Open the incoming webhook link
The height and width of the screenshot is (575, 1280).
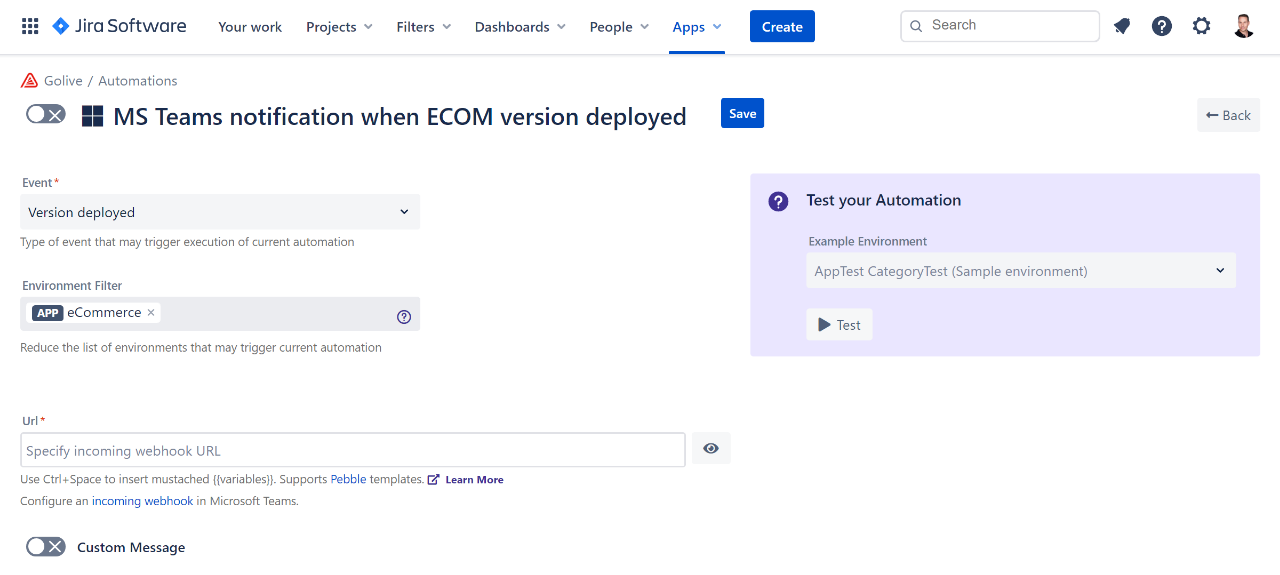[142, 501]
